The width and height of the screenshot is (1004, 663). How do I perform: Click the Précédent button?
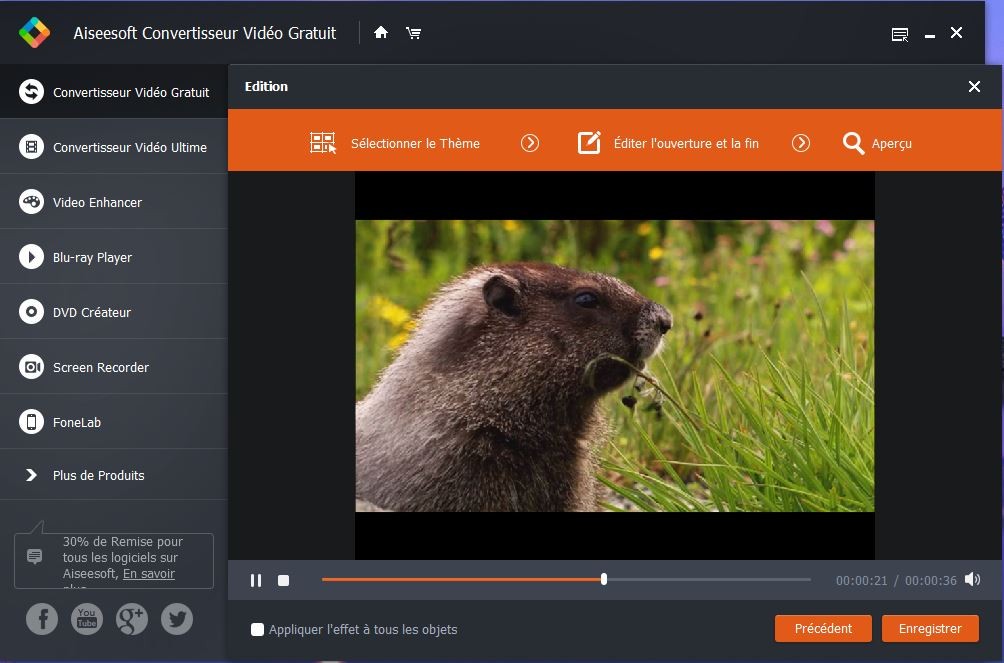coord(823,628)
